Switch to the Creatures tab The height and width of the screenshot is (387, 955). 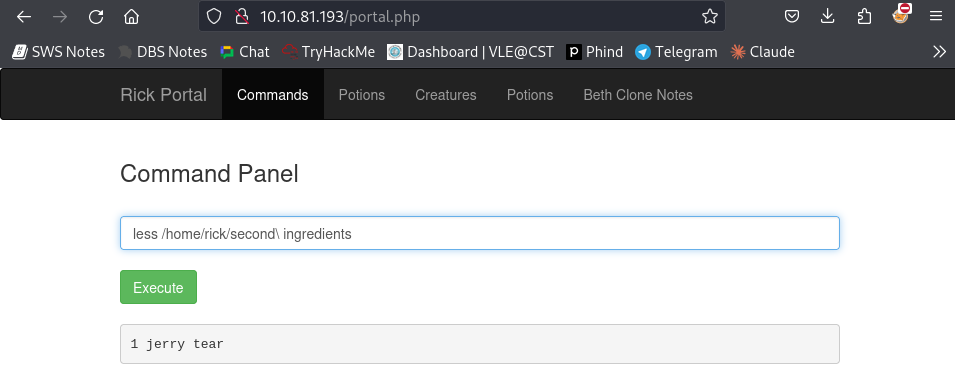[446, 95]
